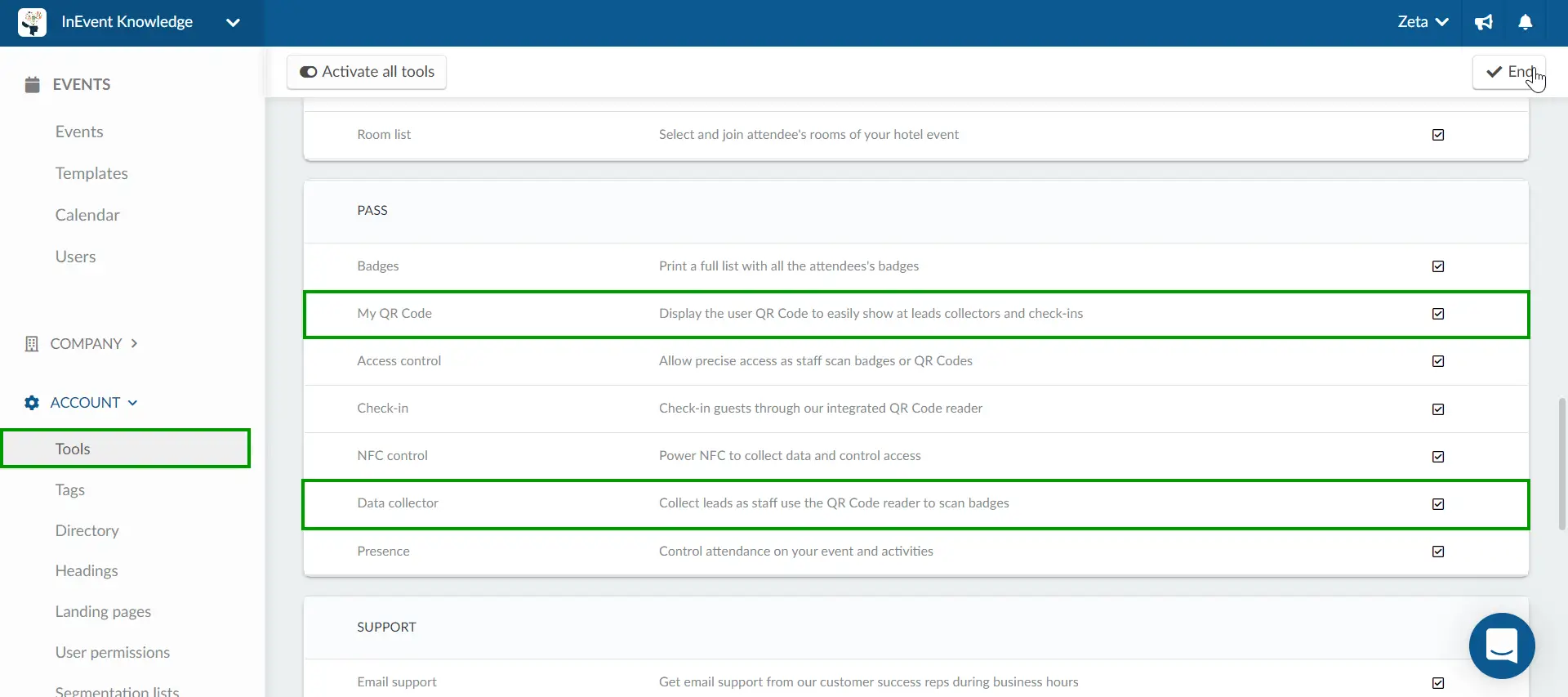Image resolution: width=1568 pixels, height=697 pixels.
Task: Open Directory in the sidebar
Action: point(87,530)
